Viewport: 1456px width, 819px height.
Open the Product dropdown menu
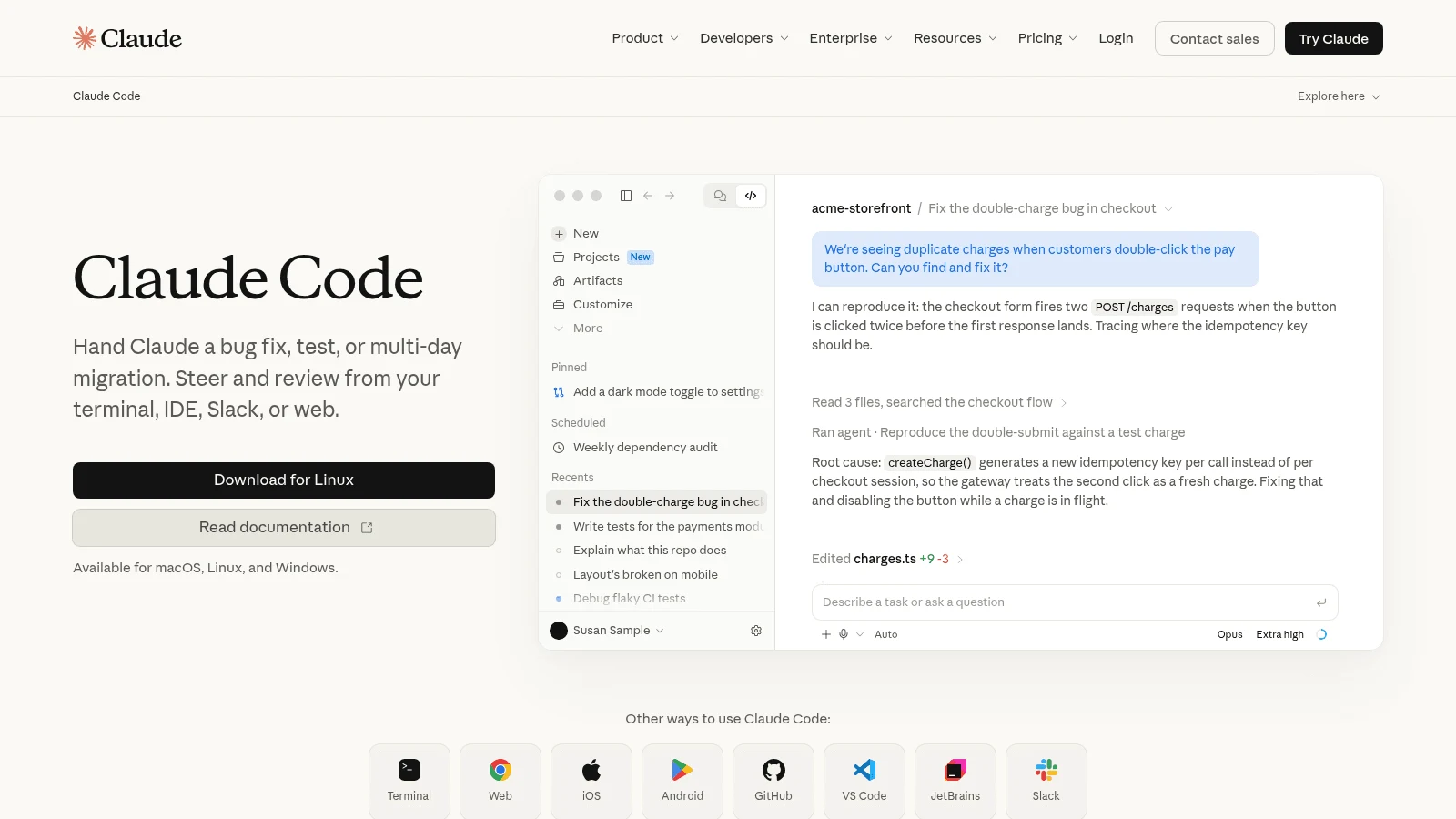645,38
